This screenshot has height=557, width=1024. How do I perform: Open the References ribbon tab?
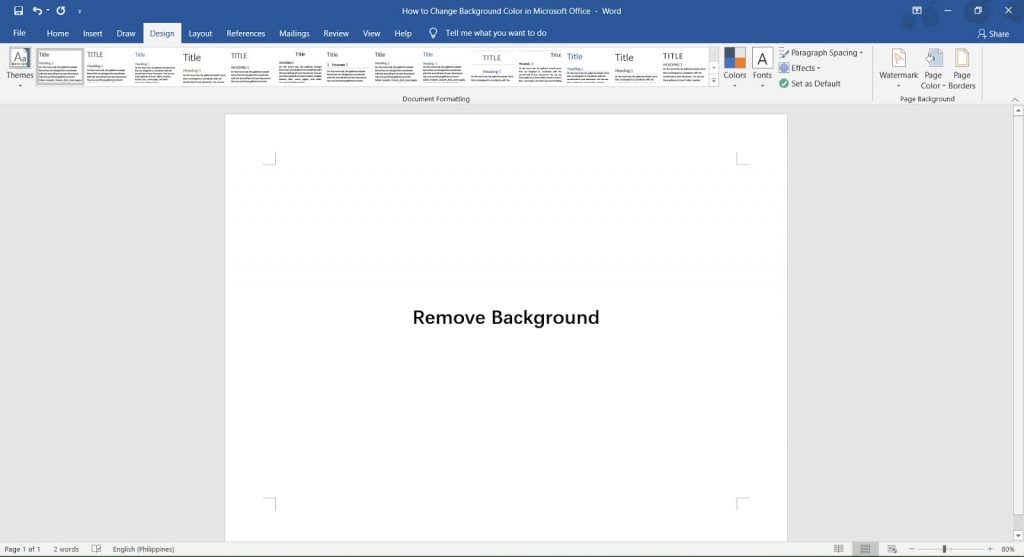click(246, 33)
